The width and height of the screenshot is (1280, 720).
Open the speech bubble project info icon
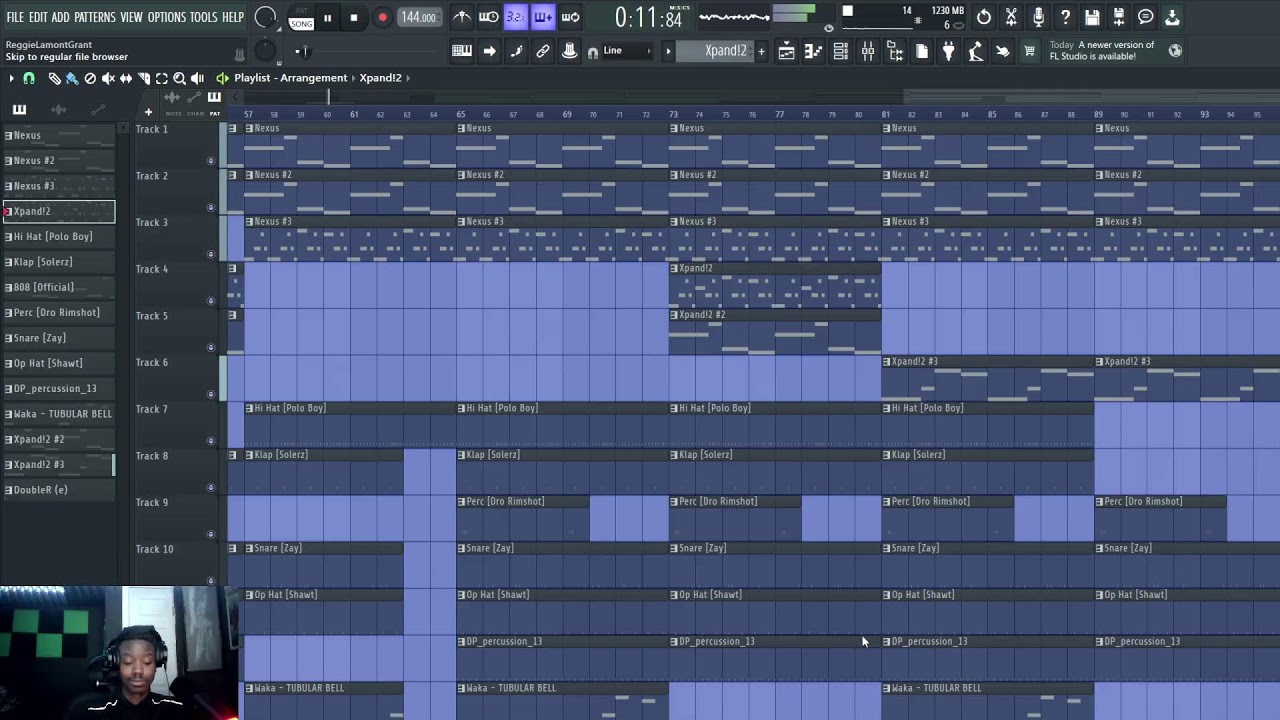point(1146,17)
